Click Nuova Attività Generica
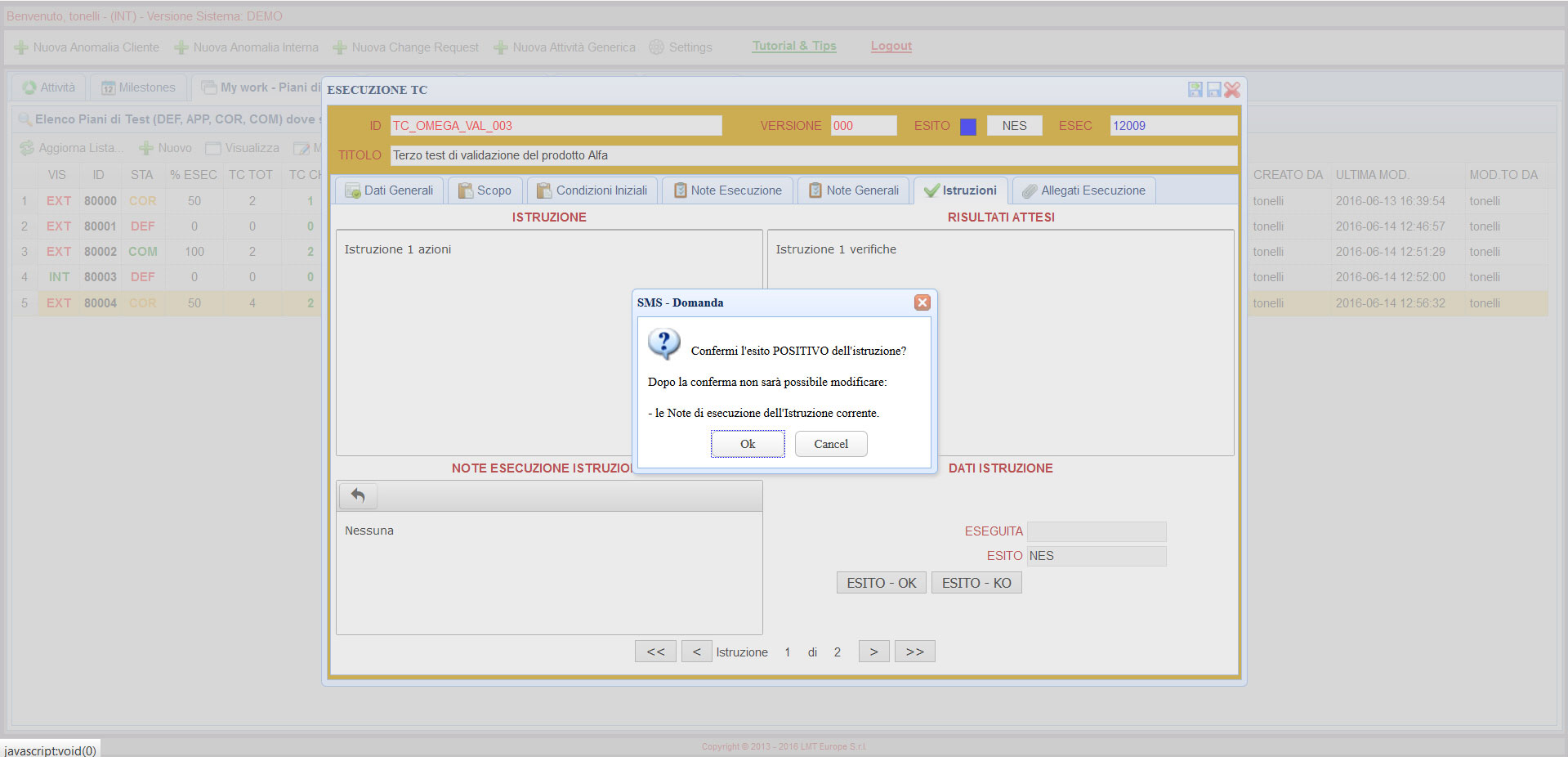Screen dimensions: 1568x757 pyautogui.click(x=565, y=47)
